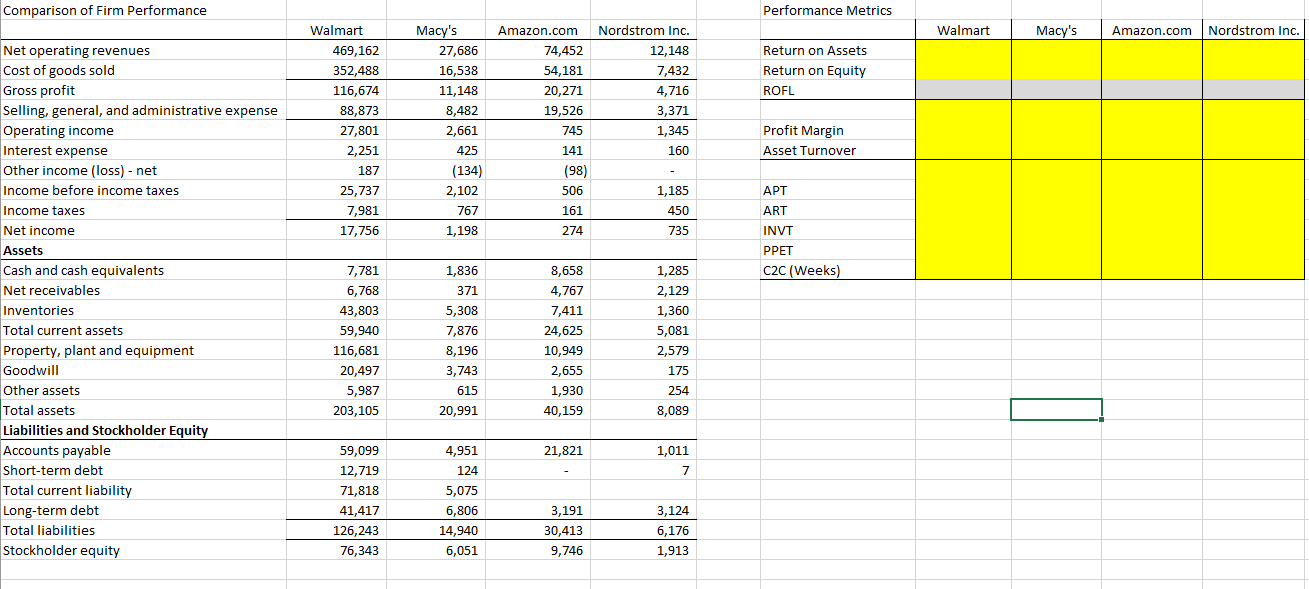Click Walmart goodwill value 20,497
The image size is (1309, 589).
pyautogui.click(x=359, y=370)
